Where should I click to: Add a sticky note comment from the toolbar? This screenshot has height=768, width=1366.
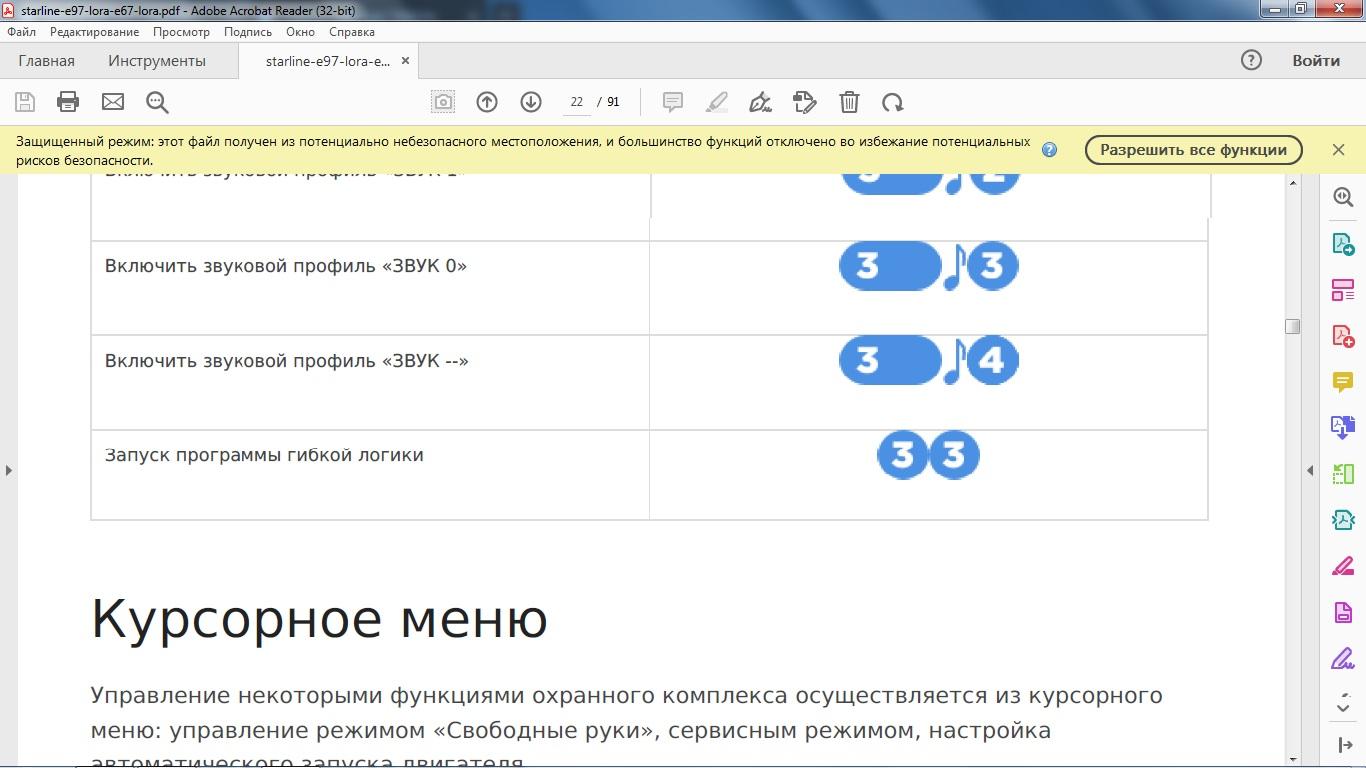pos(673,102)
